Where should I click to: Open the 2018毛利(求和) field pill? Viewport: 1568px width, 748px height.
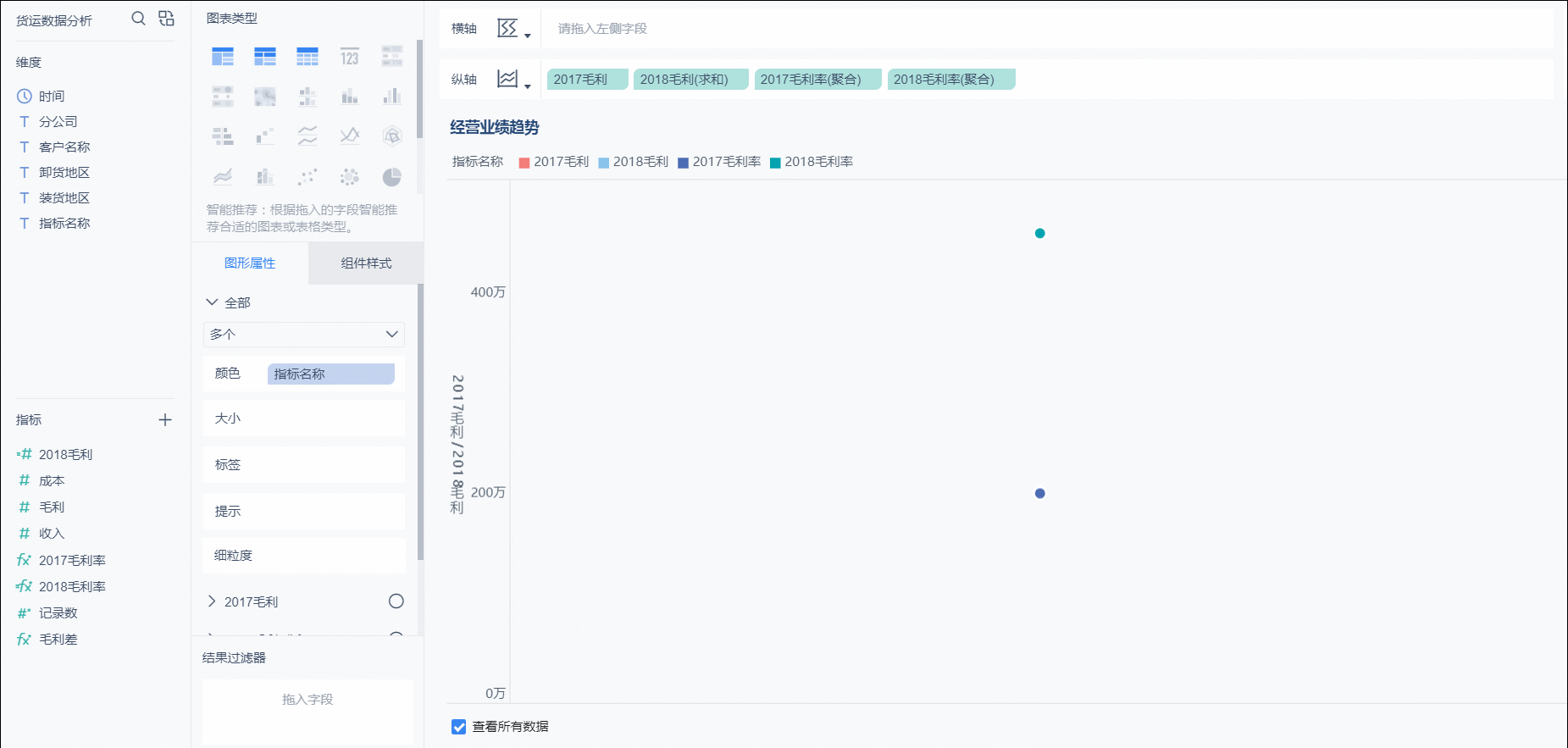(691, 80)
